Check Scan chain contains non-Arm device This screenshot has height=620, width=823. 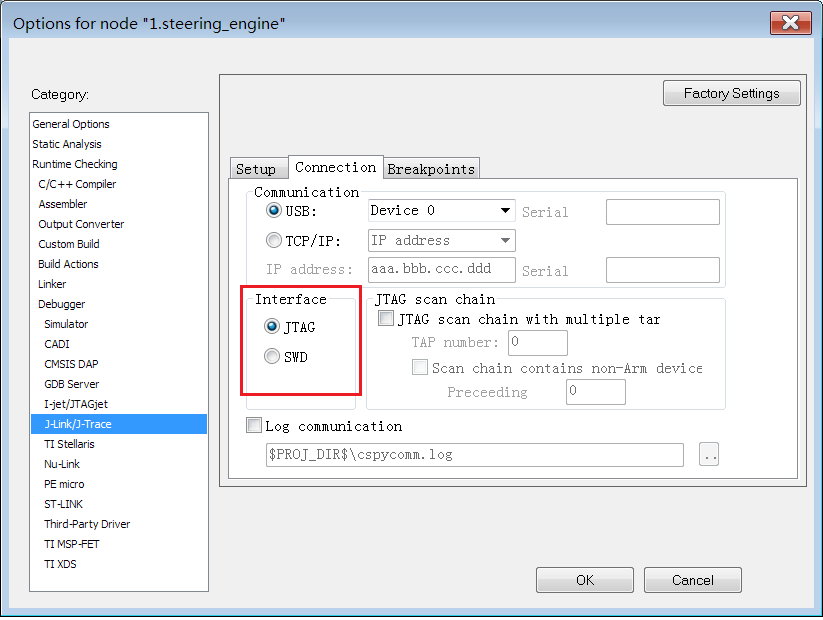point(420,367)
